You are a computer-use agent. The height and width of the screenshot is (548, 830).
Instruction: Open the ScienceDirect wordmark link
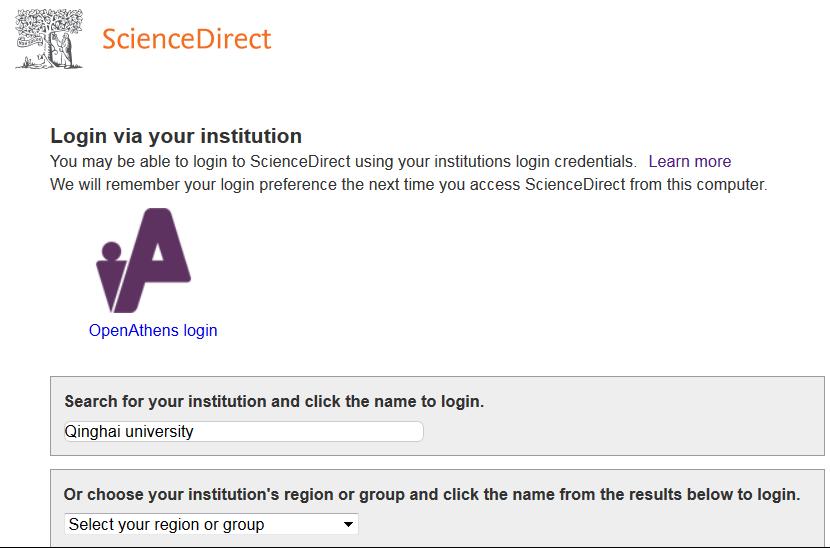[x=186, y=39]
